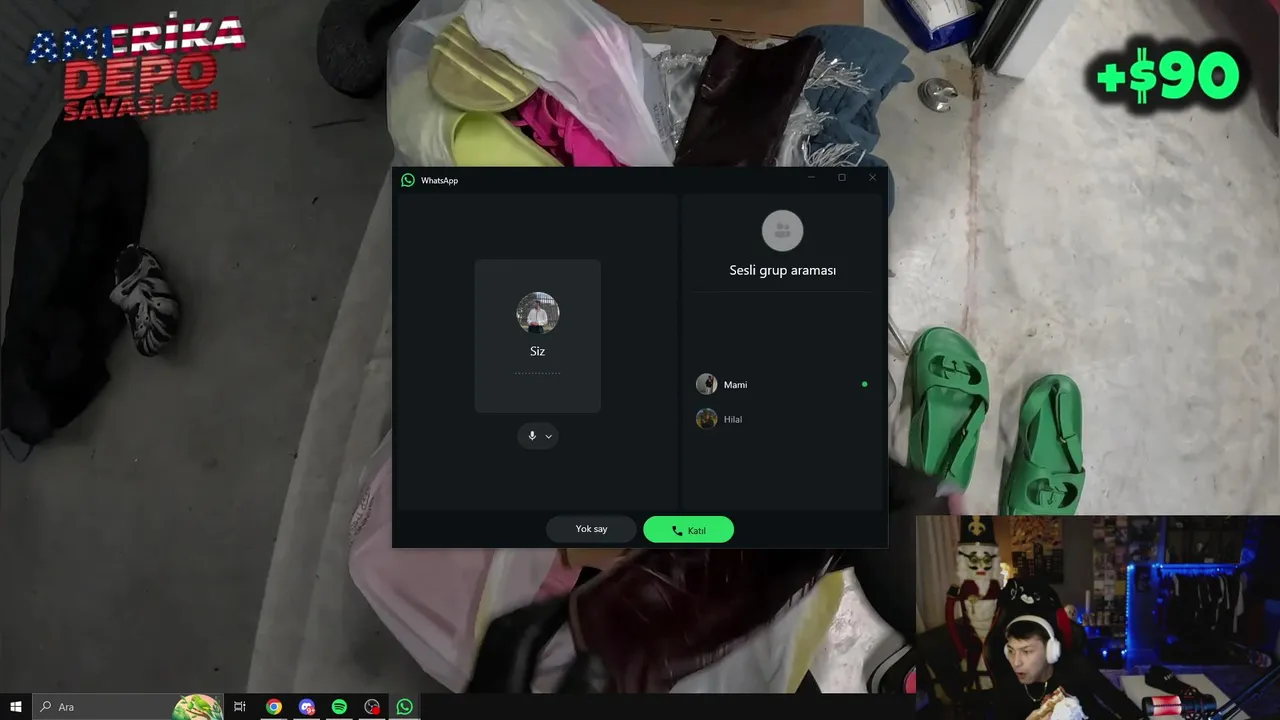Screen dimensions: 1280x720
Task: Click the bird illustration in search box
Action: (x=197, y=707)
